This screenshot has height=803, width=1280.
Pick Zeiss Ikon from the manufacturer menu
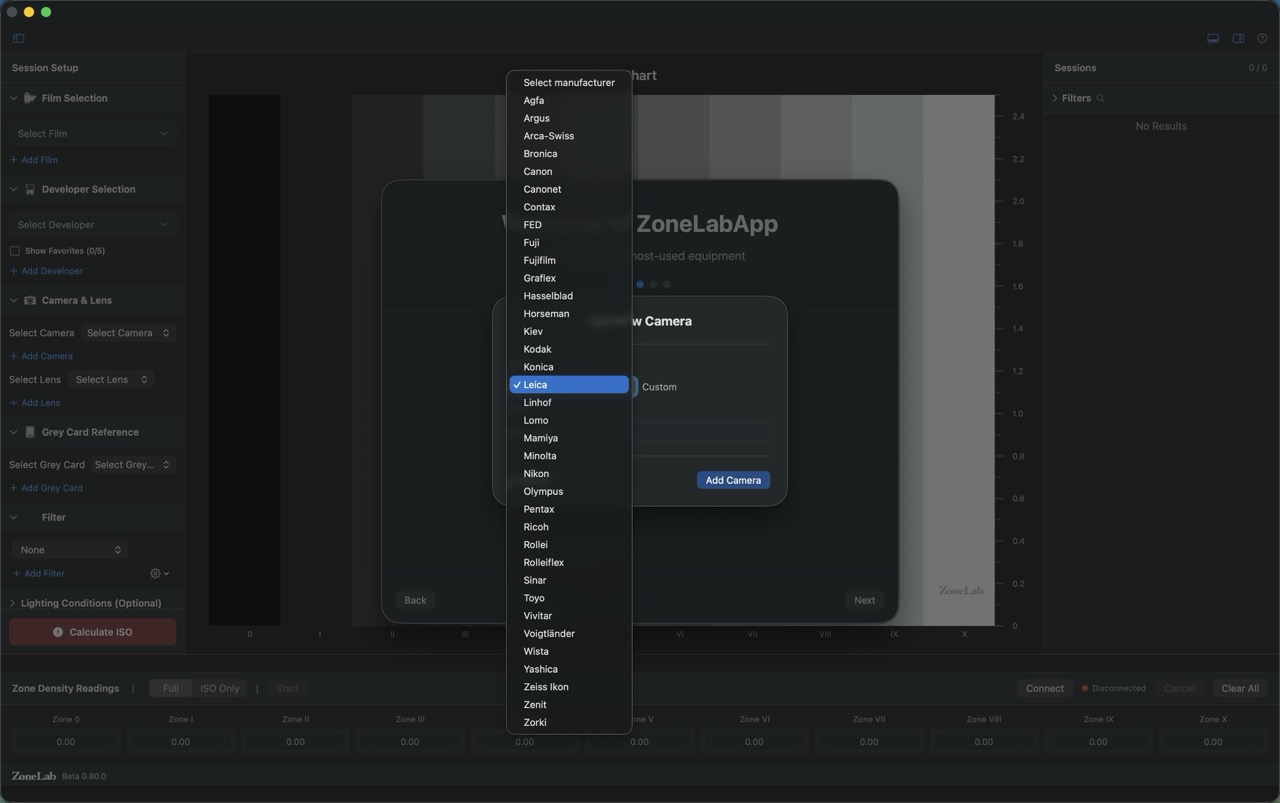(569, 687)
